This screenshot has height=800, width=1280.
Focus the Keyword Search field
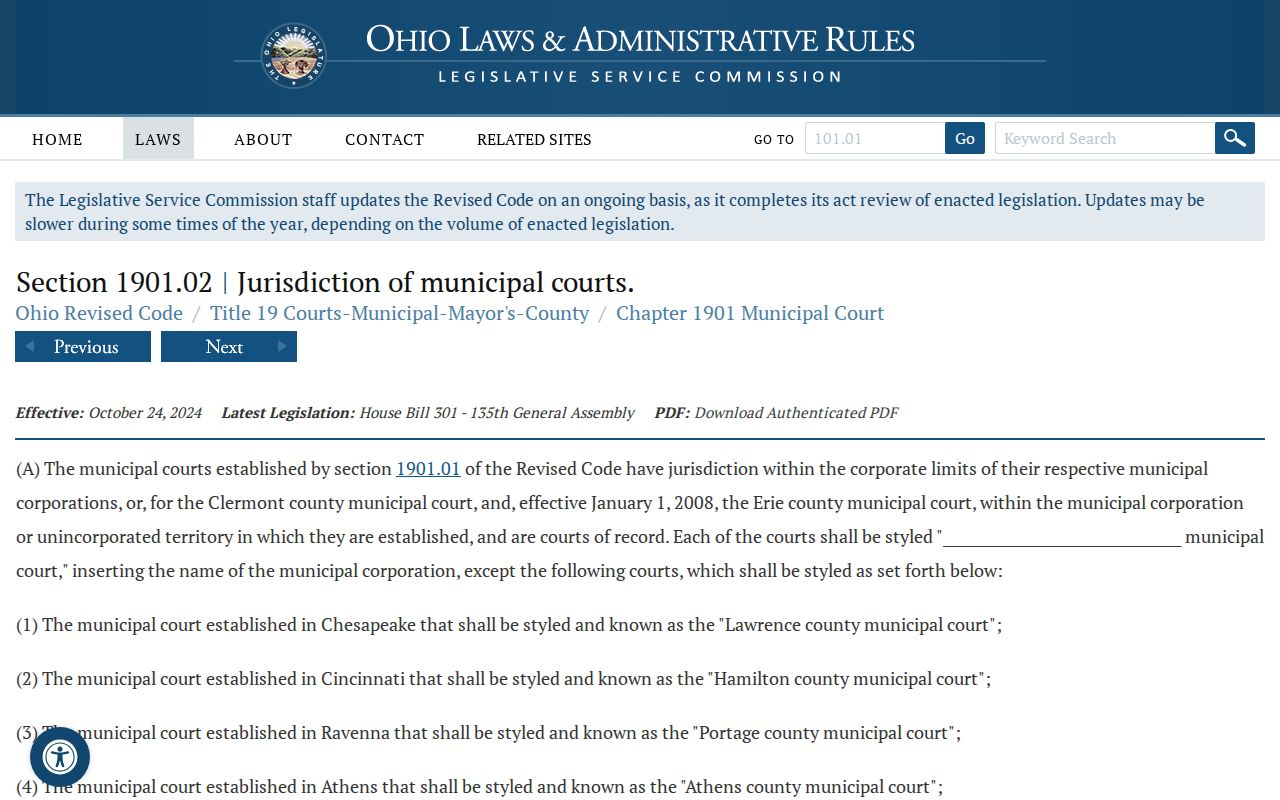coord(1105,138)
